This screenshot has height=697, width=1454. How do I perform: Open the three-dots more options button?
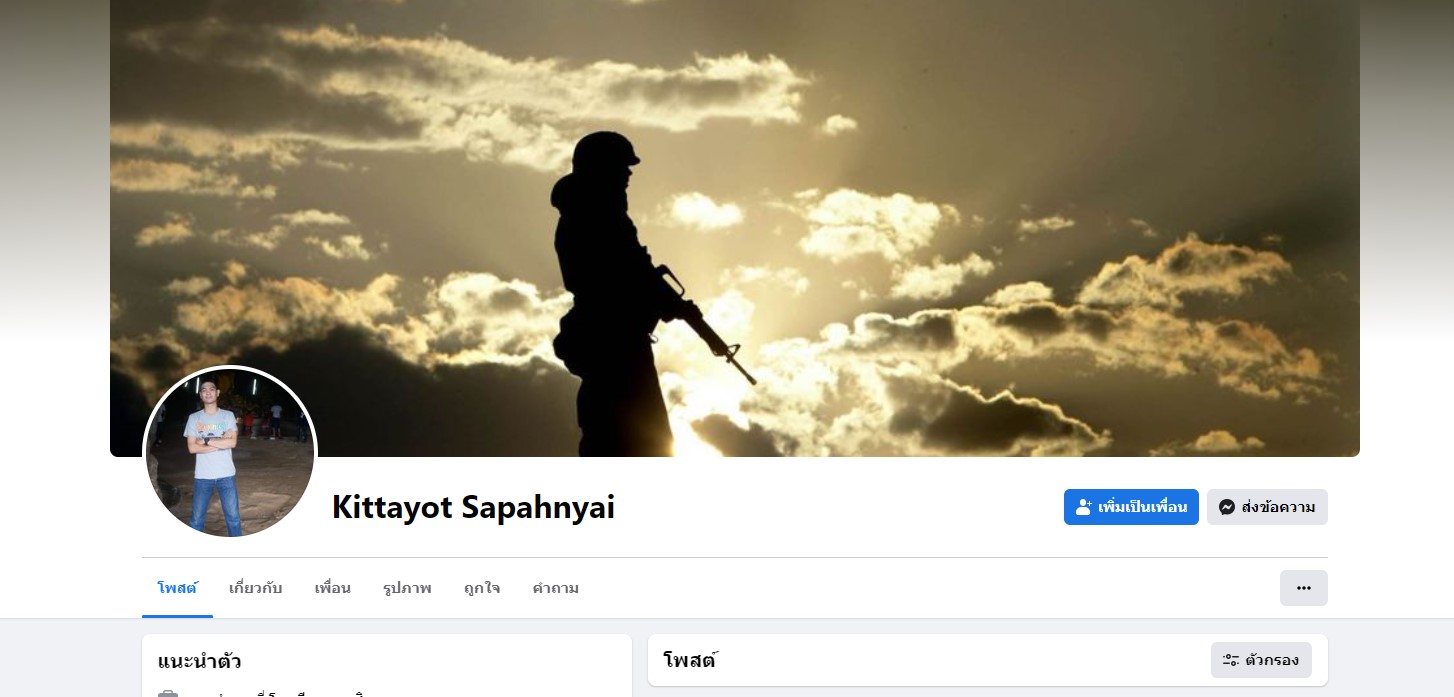(1303, 588)
